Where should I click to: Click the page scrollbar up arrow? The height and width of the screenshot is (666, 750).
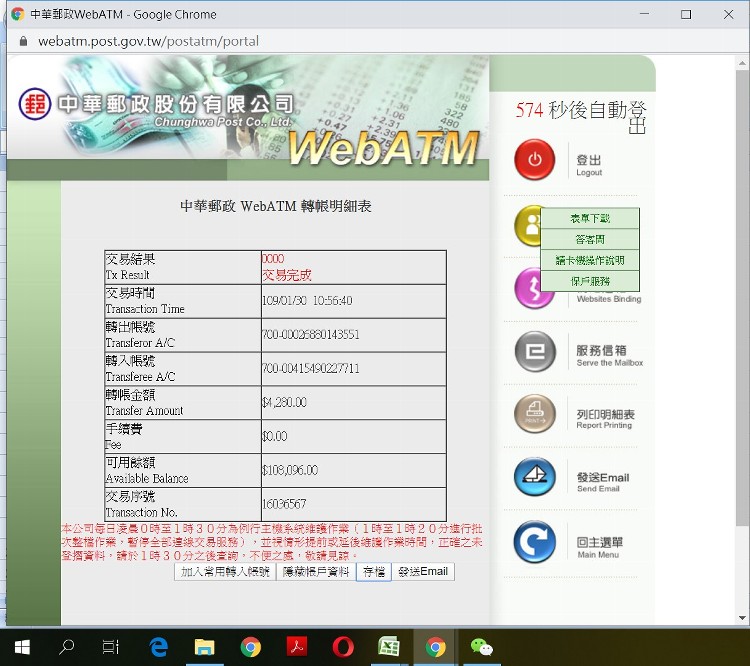coord(742,63)
